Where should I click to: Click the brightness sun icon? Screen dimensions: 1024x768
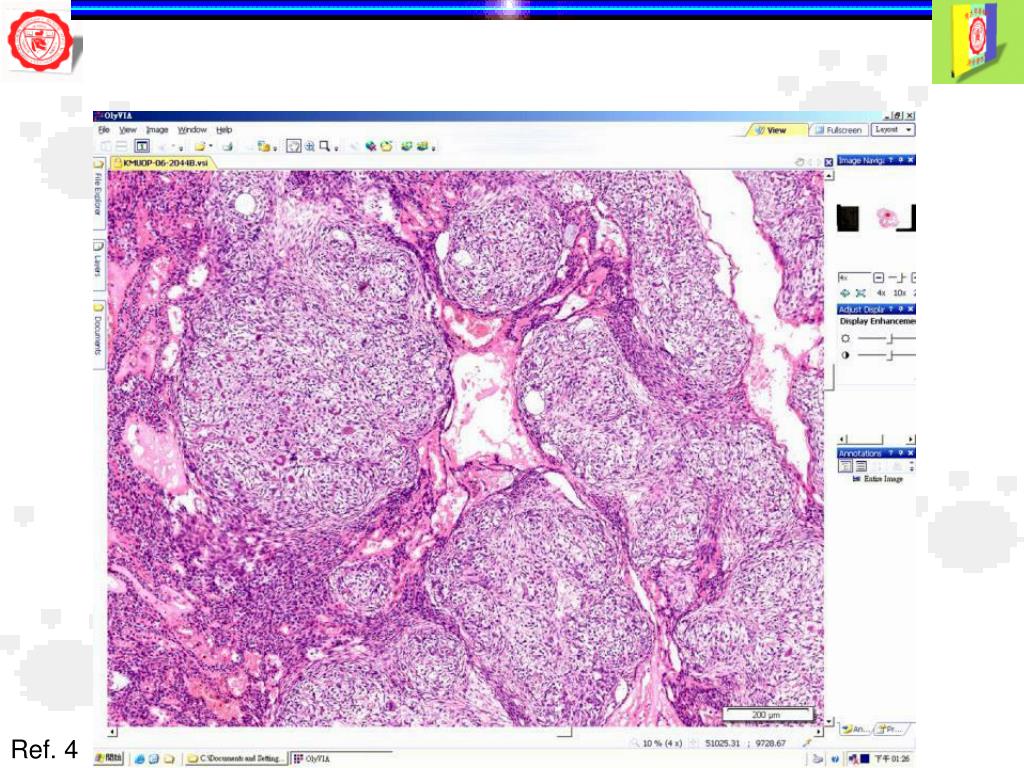pos(846,338)
